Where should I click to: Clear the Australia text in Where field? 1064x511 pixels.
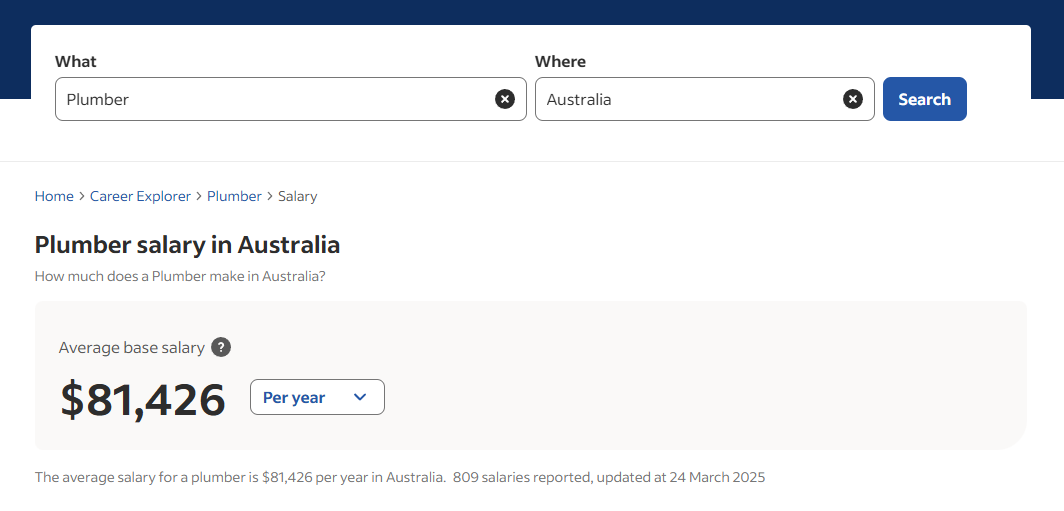(x=853, y=99)
